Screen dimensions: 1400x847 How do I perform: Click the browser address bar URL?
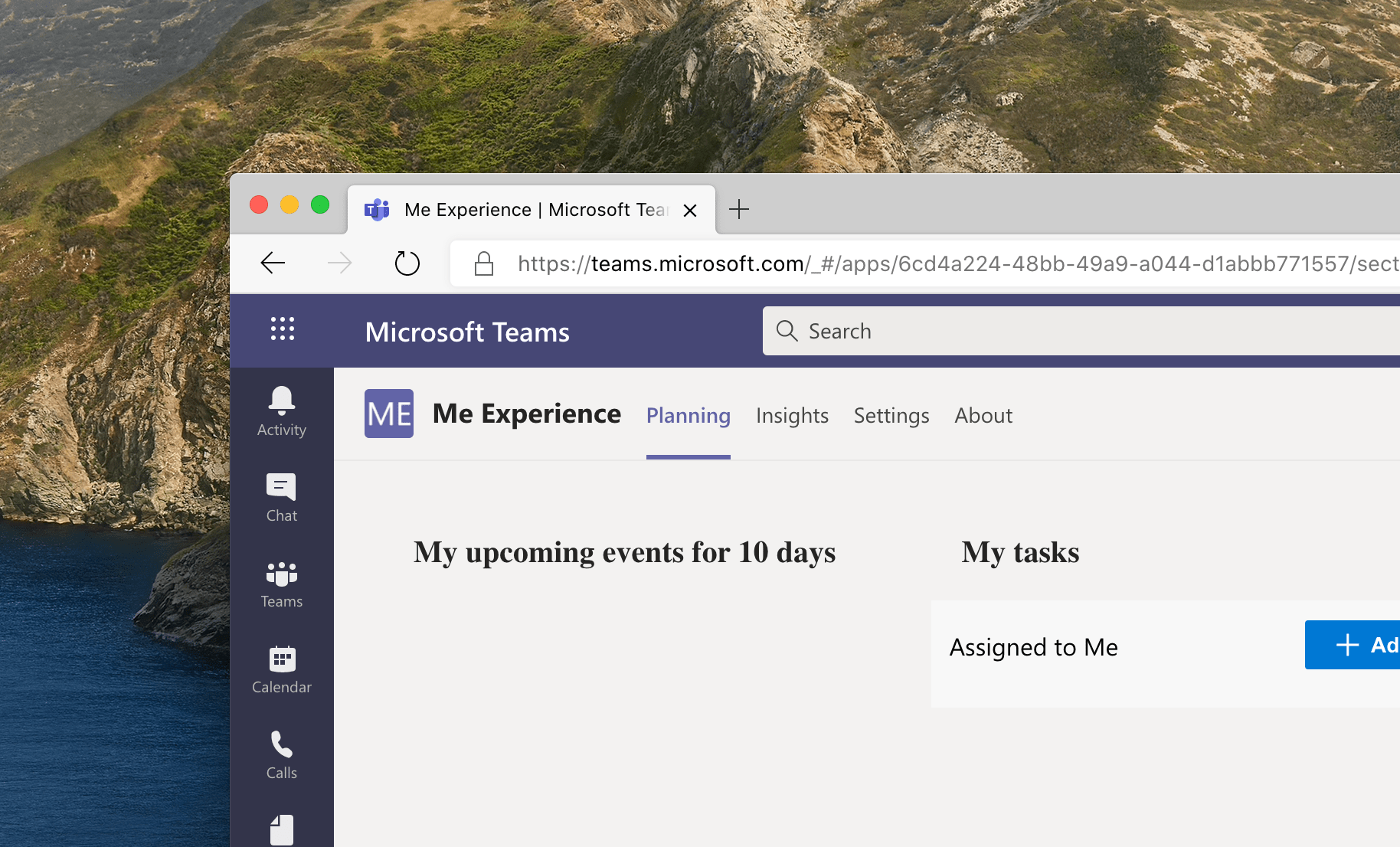pos(957,263)
